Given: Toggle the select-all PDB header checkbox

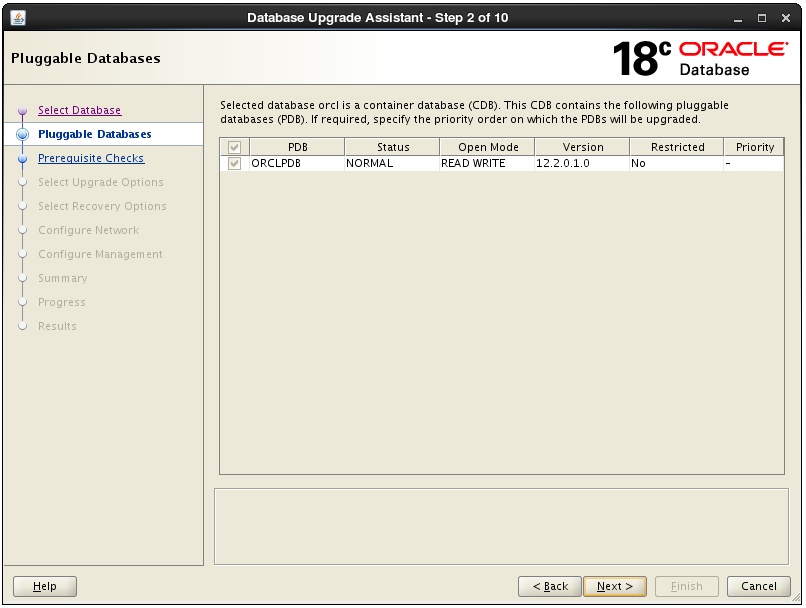Looking at the screenshot, I should (234, 148).
